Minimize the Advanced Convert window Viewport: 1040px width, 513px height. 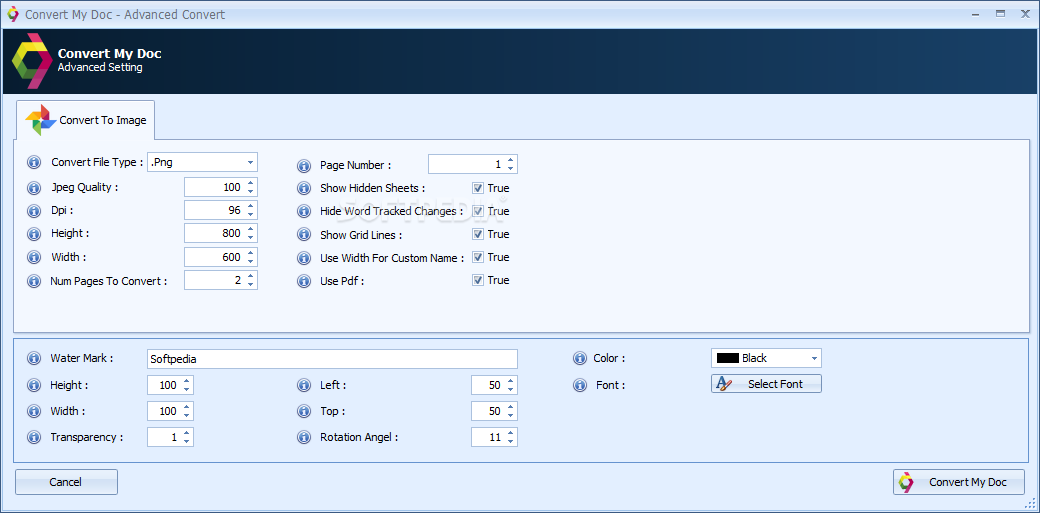[976, 13]
